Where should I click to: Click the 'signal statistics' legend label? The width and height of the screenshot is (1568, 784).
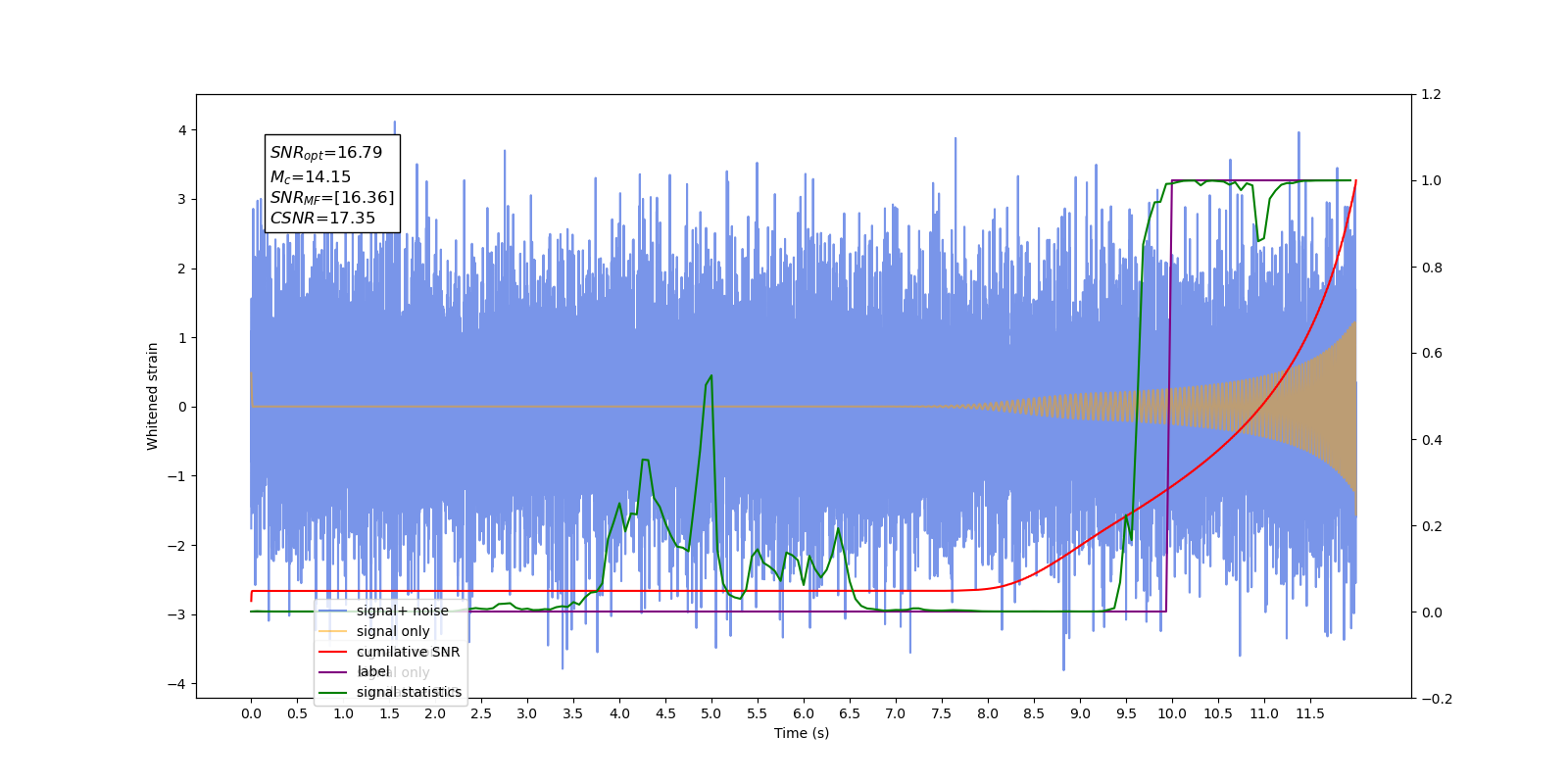coord(409,692)
